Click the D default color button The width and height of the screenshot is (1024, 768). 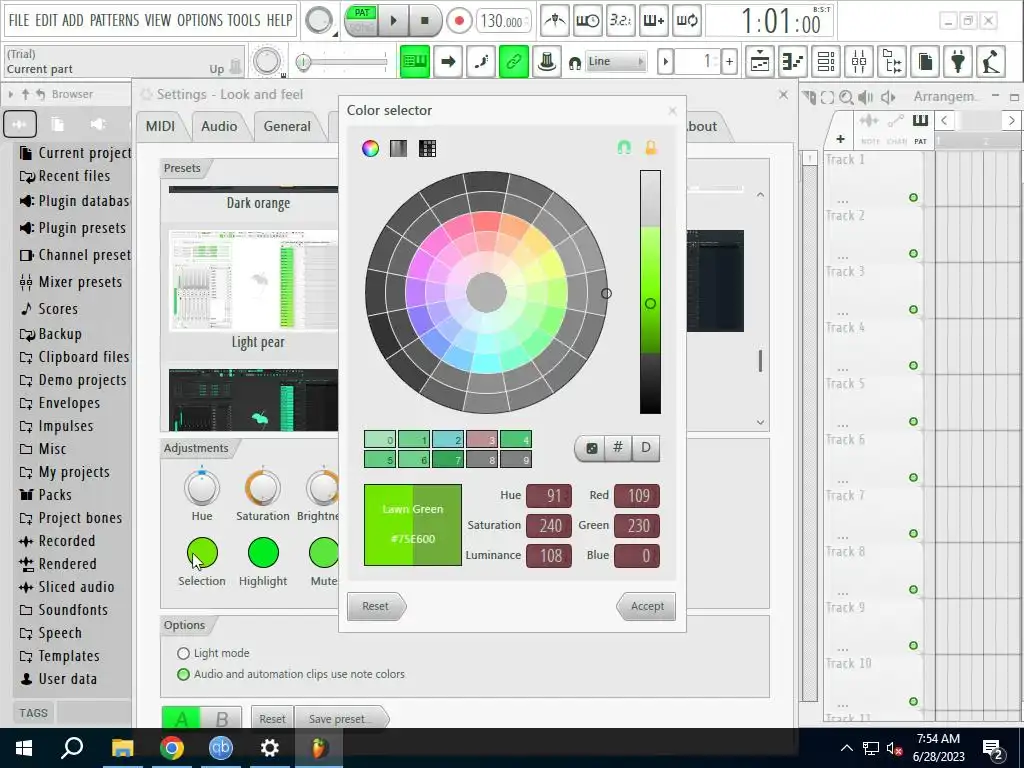click(x=646, y=448)
